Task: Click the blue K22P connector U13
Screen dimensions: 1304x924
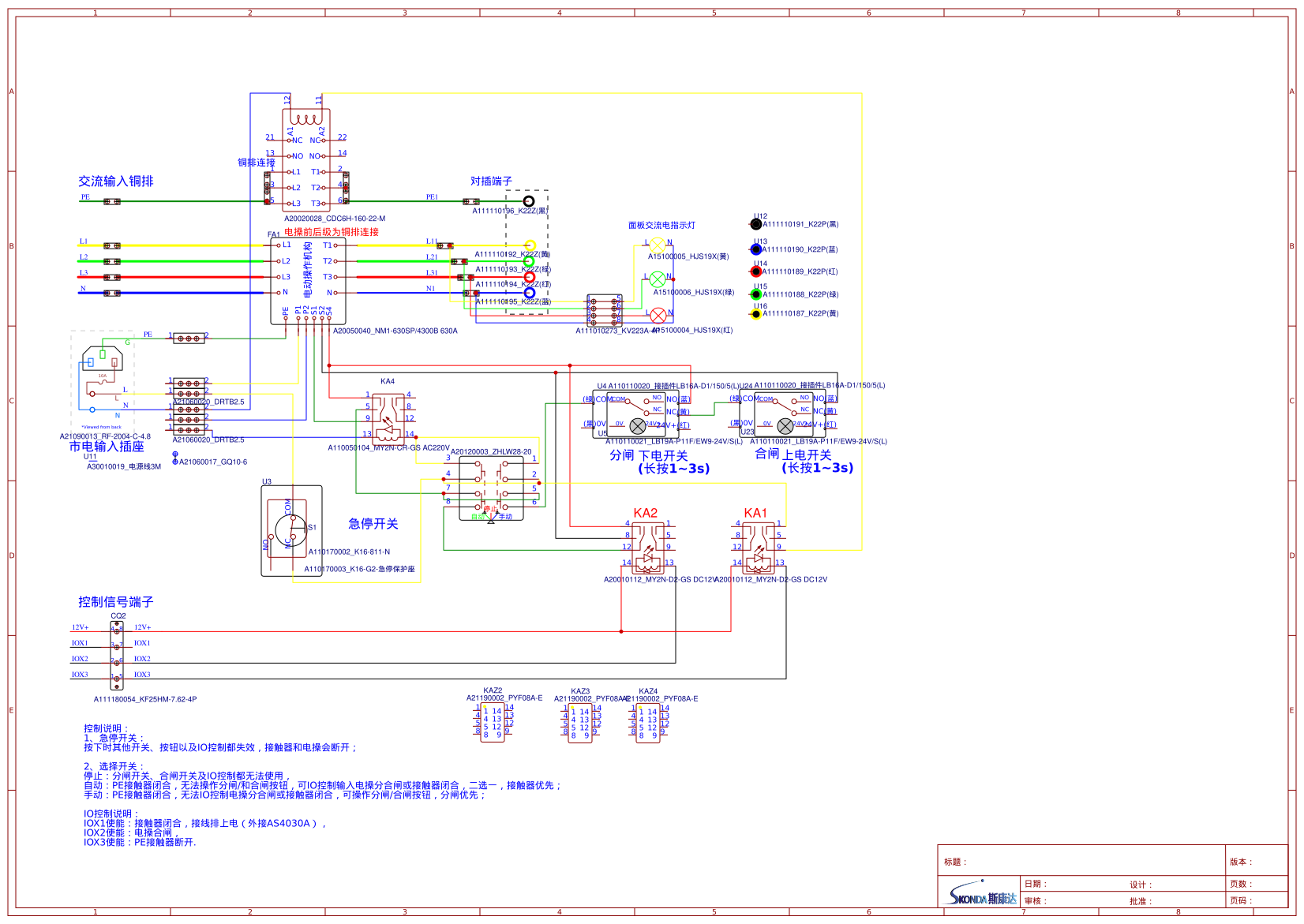Action: pyautogui.click(x=756, y=249)
